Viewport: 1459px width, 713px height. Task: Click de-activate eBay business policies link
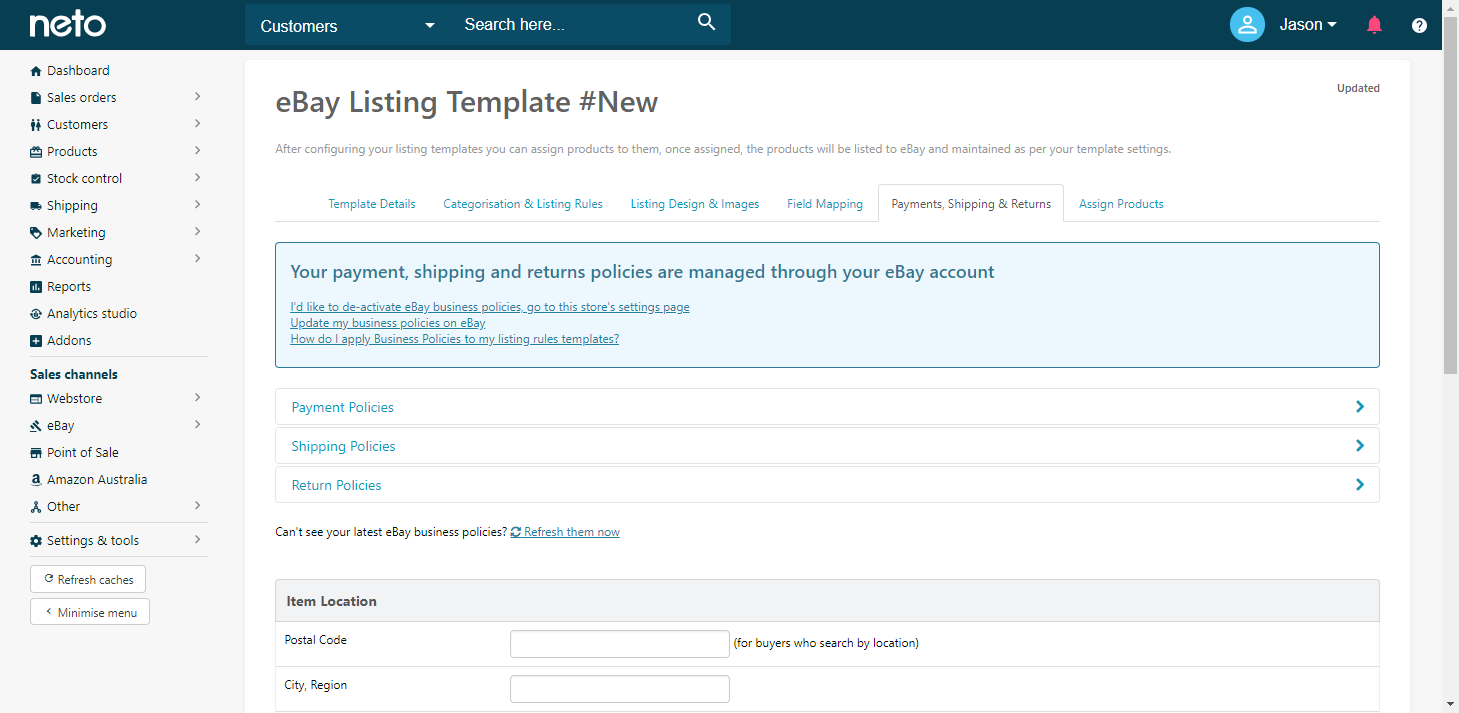click(x=490, y=307)
